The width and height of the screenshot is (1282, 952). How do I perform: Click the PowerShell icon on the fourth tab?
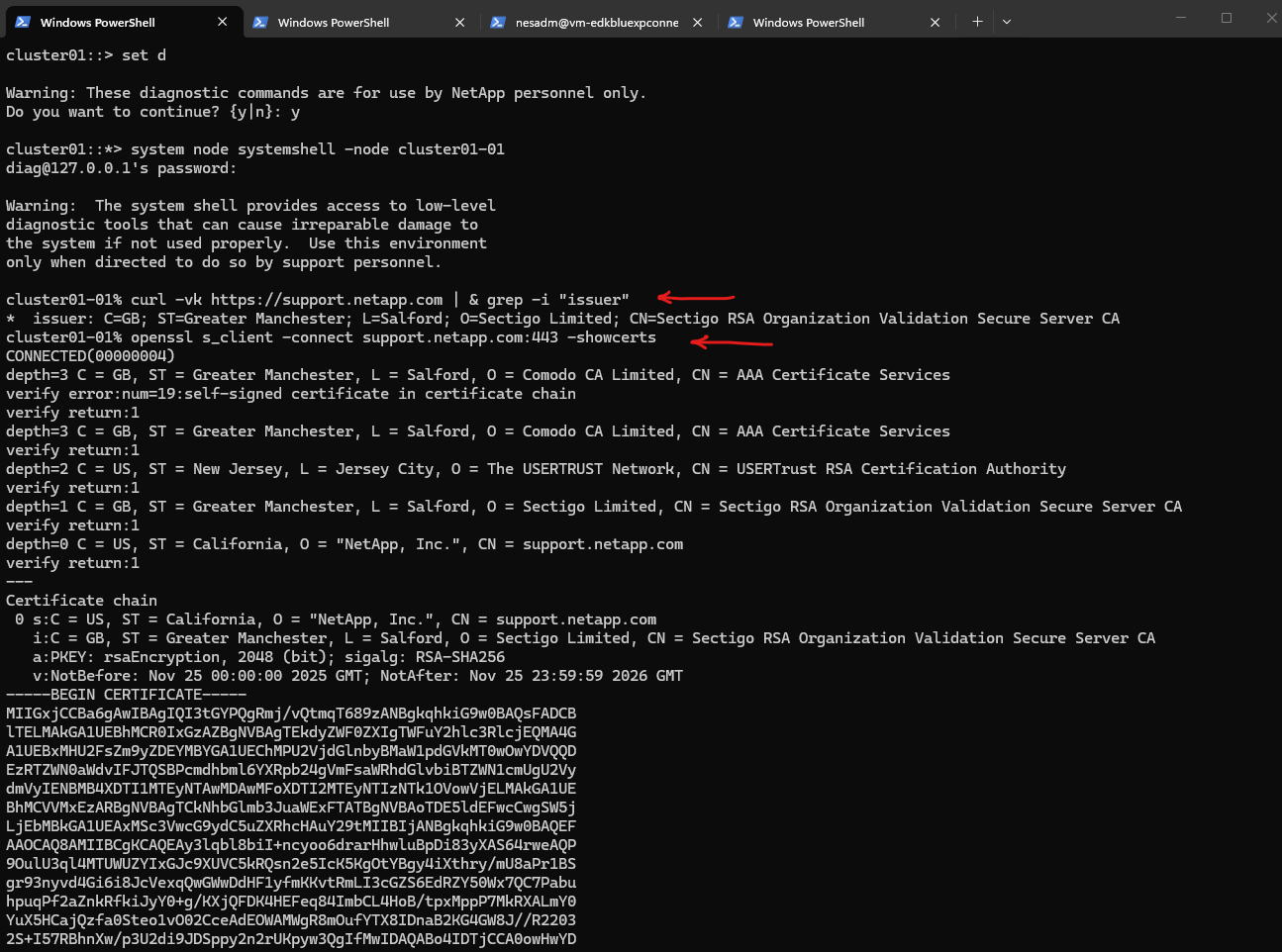pyautogui.click(x=736, y=22)
